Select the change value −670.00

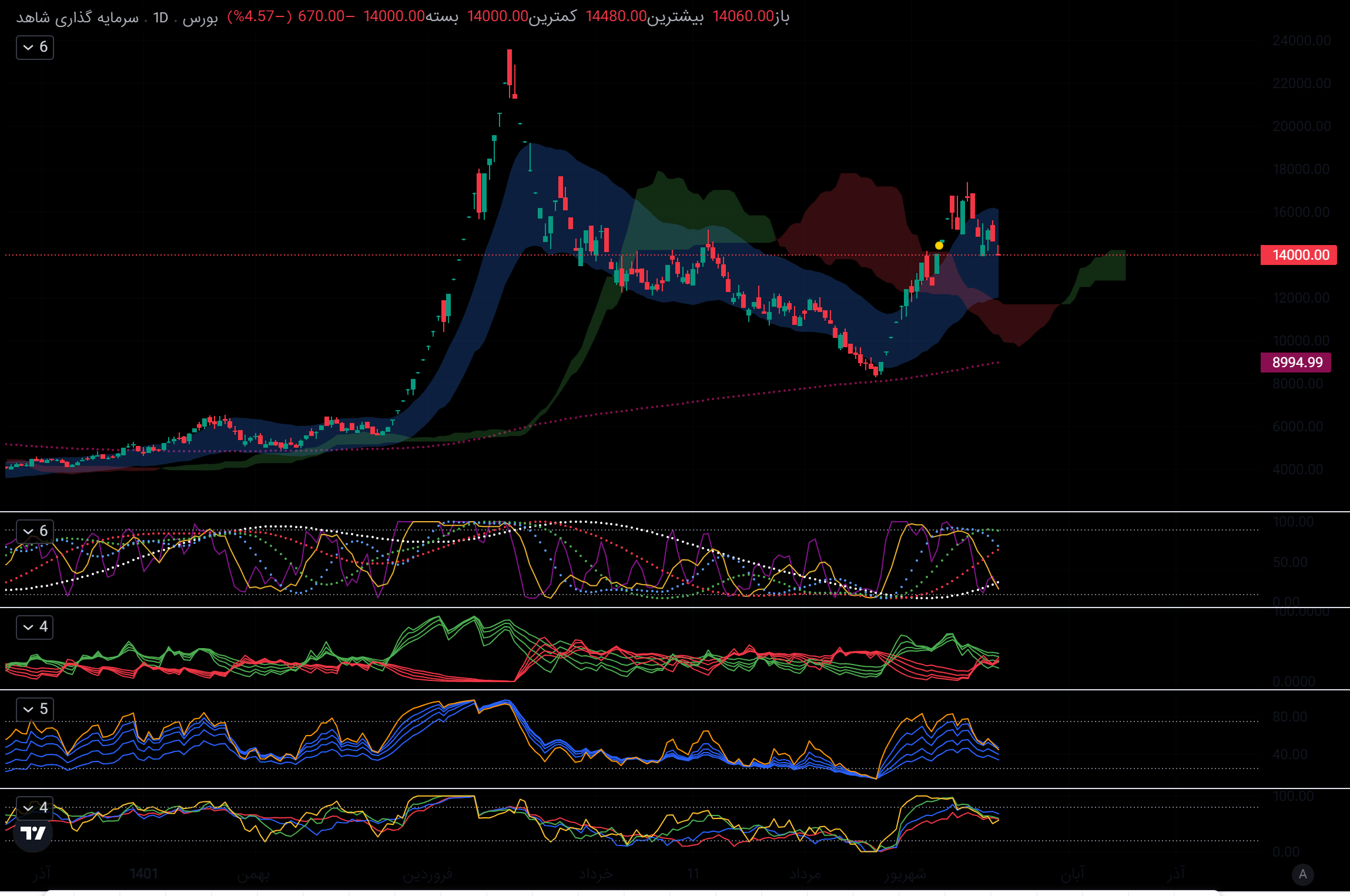pos(326,16)
